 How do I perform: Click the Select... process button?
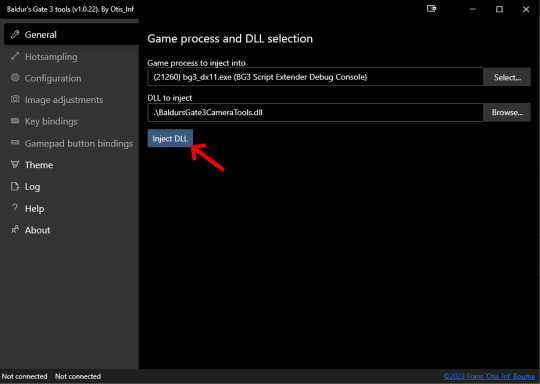[x=507, y=77]
